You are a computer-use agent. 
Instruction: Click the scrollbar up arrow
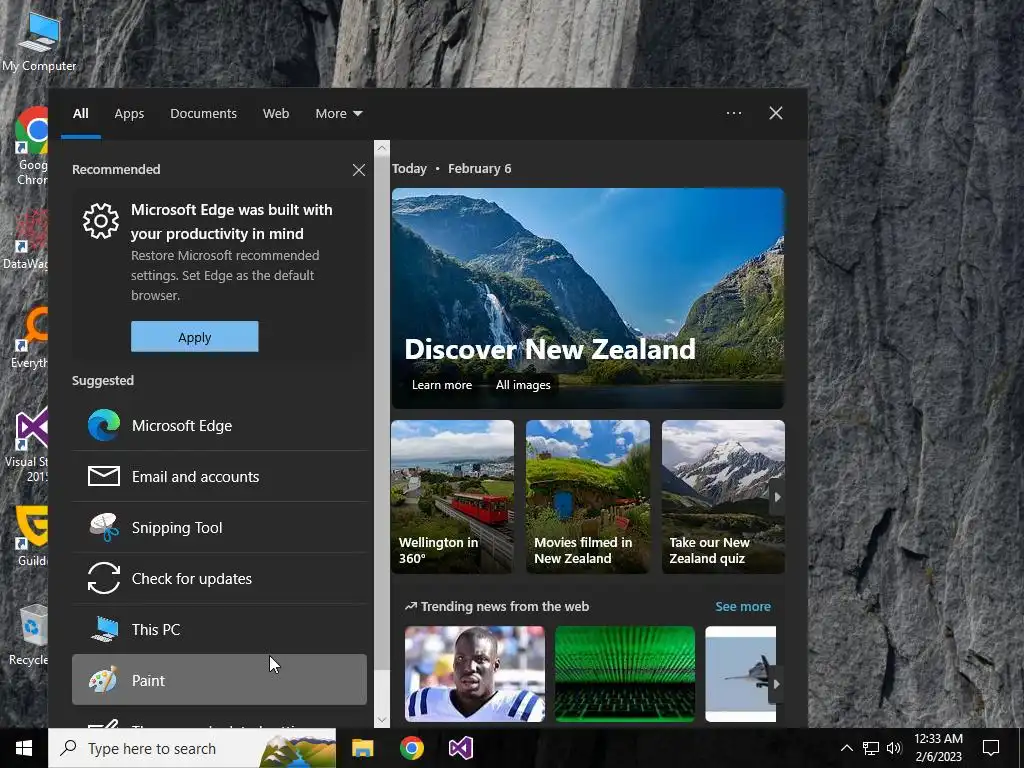[382, 148]
